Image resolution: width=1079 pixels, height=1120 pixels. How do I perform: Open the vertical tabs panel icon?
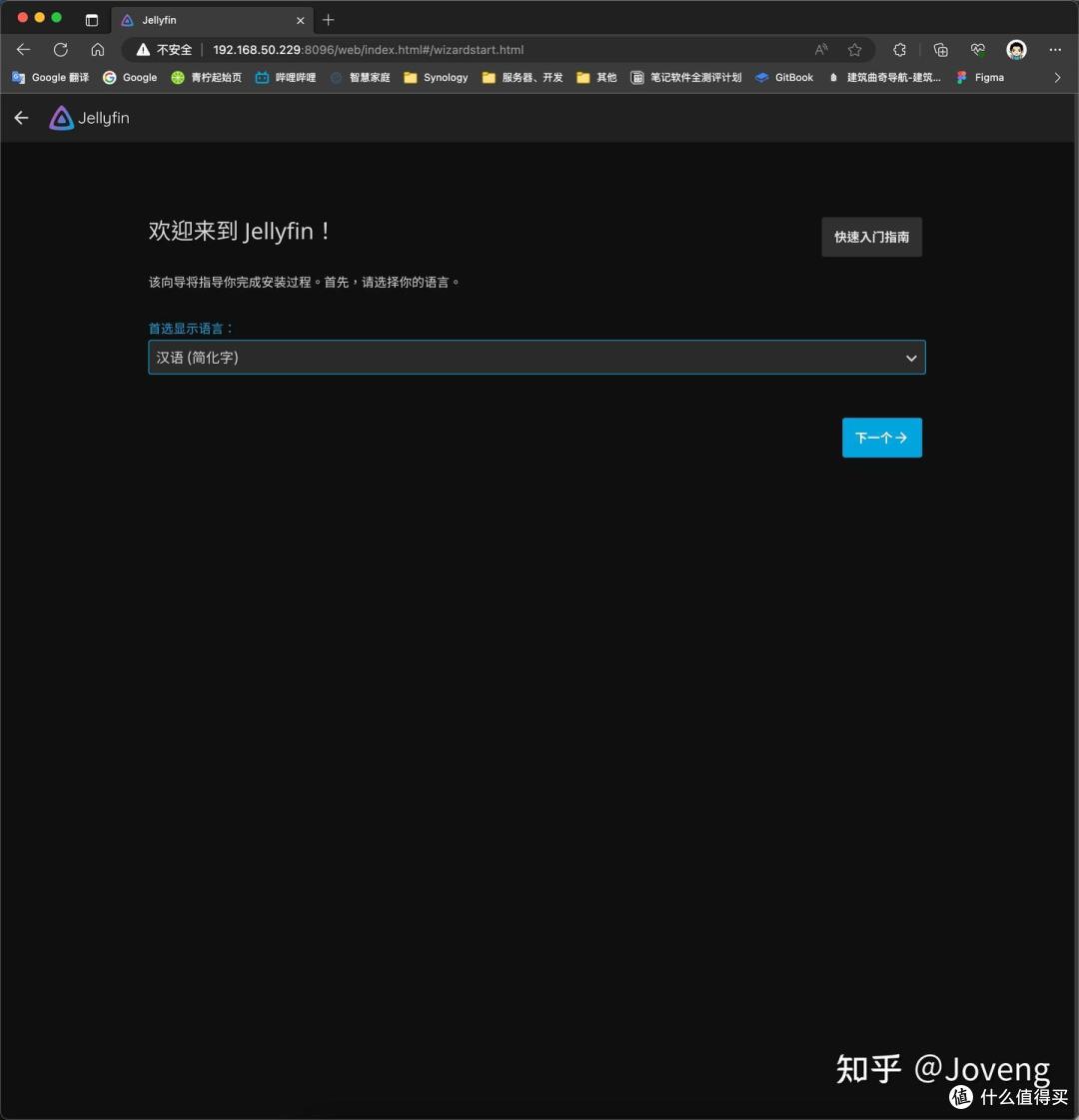[x=91, y=19]
